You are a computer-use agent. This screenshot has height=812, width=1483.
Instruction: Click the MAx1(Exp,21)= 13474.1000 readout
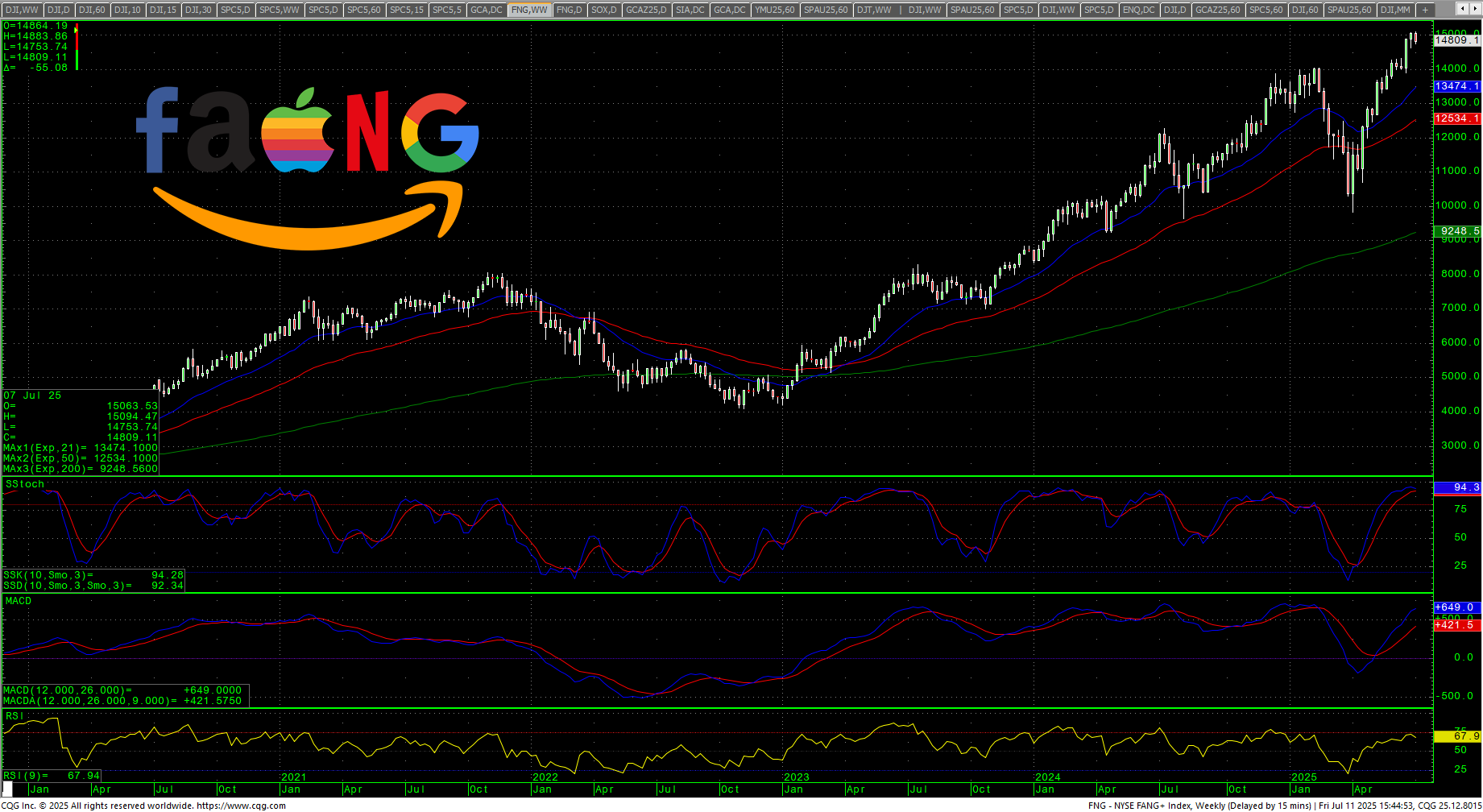click(81, 448)
